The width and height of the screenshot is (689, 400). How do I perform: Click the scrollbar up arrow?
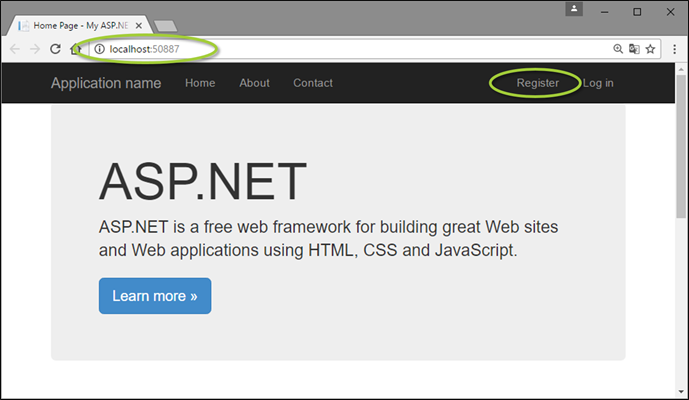pyautogui.click(x=681, y=69)
